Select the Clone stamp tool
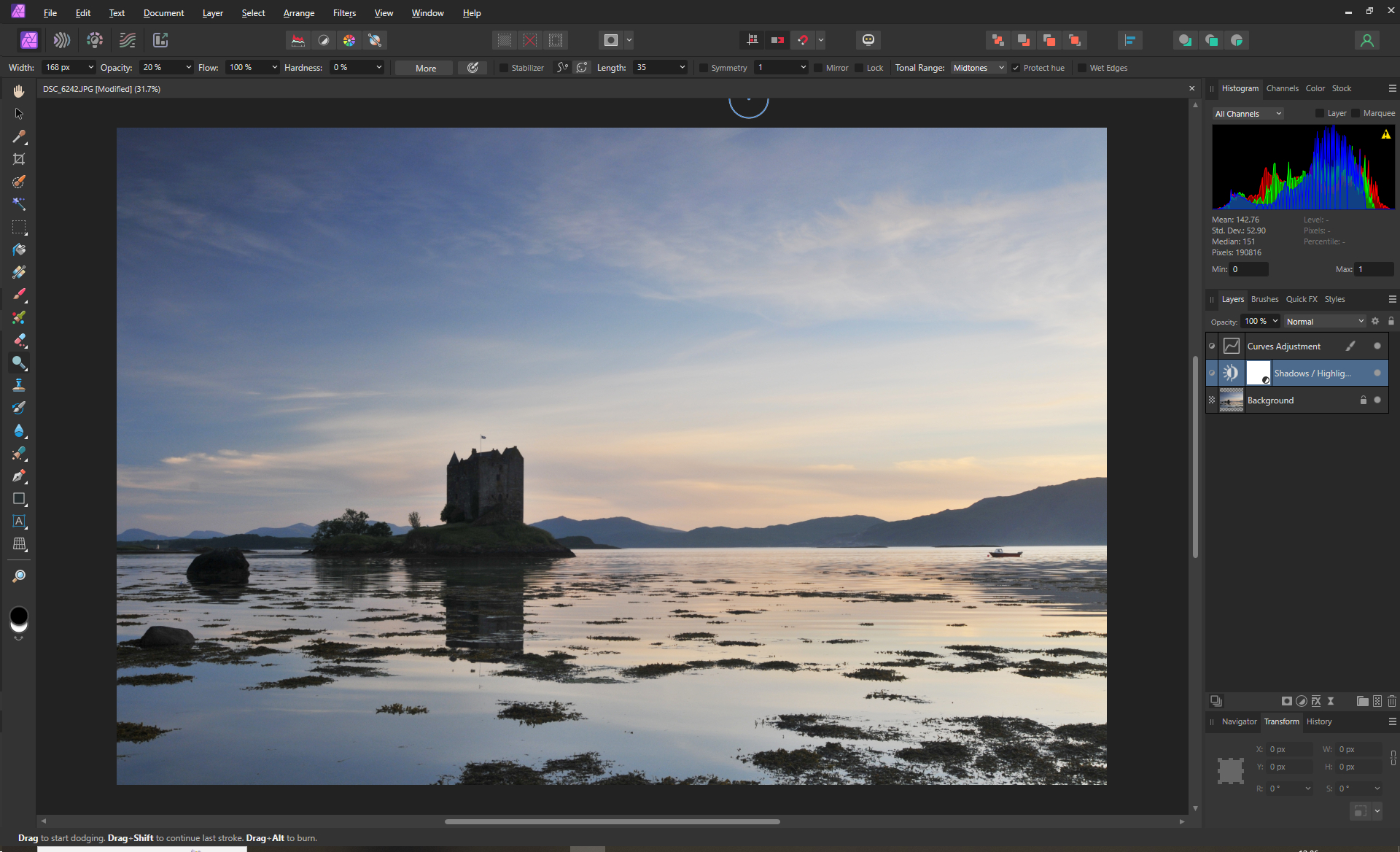Viewport: 1400px width, 852px height. click(x=19, y=385)
